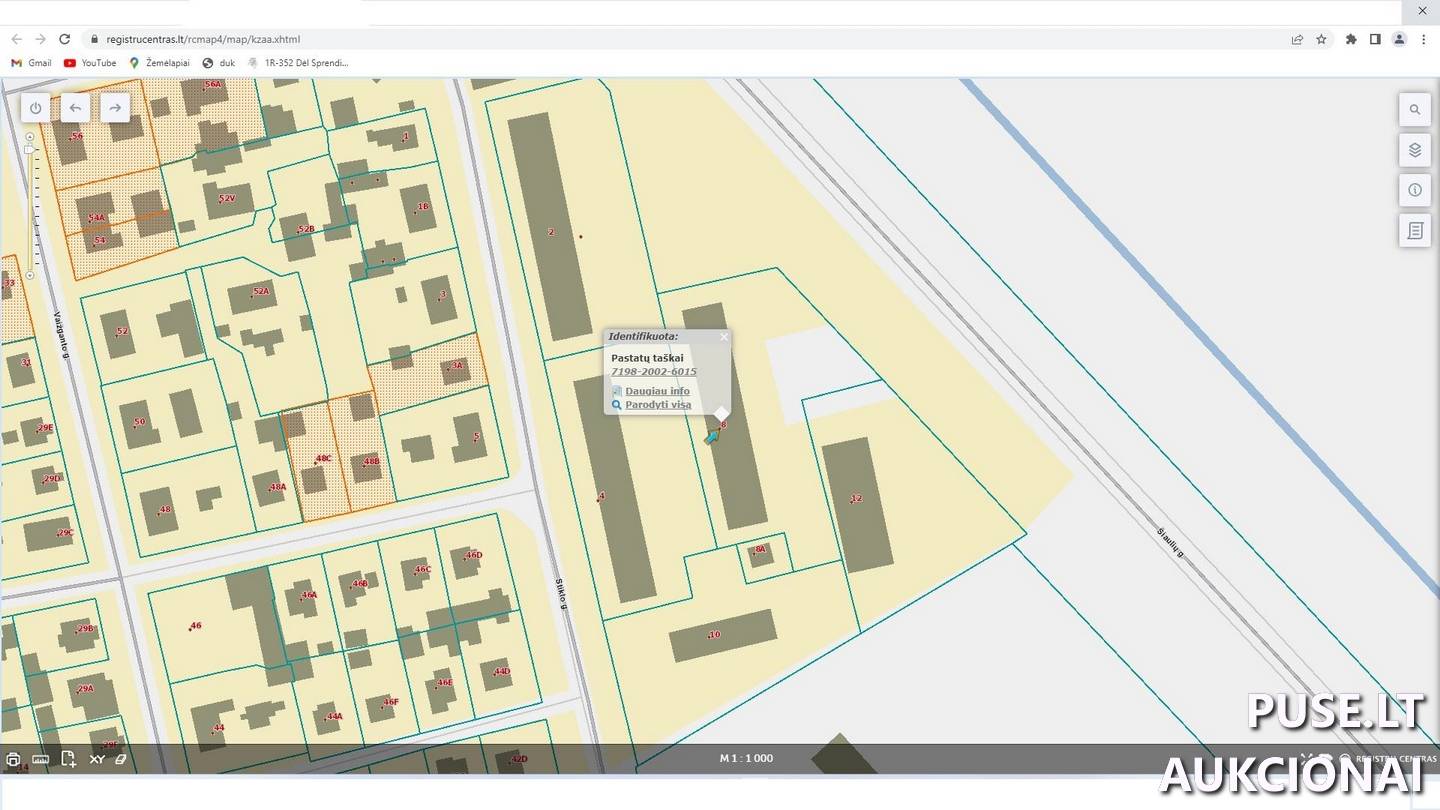Open the map layers panel

tap(1415, 150)
